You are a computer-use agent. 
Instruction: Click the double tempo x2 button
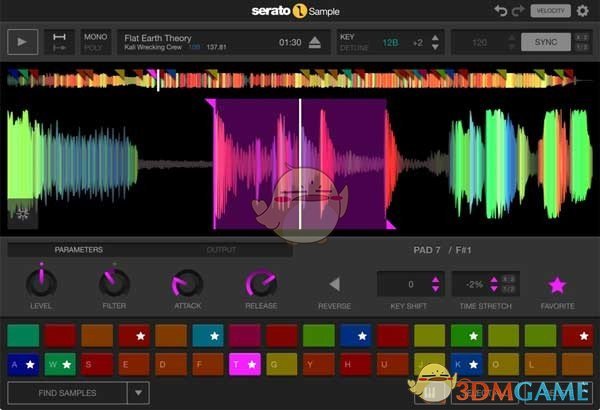point(582,38)
